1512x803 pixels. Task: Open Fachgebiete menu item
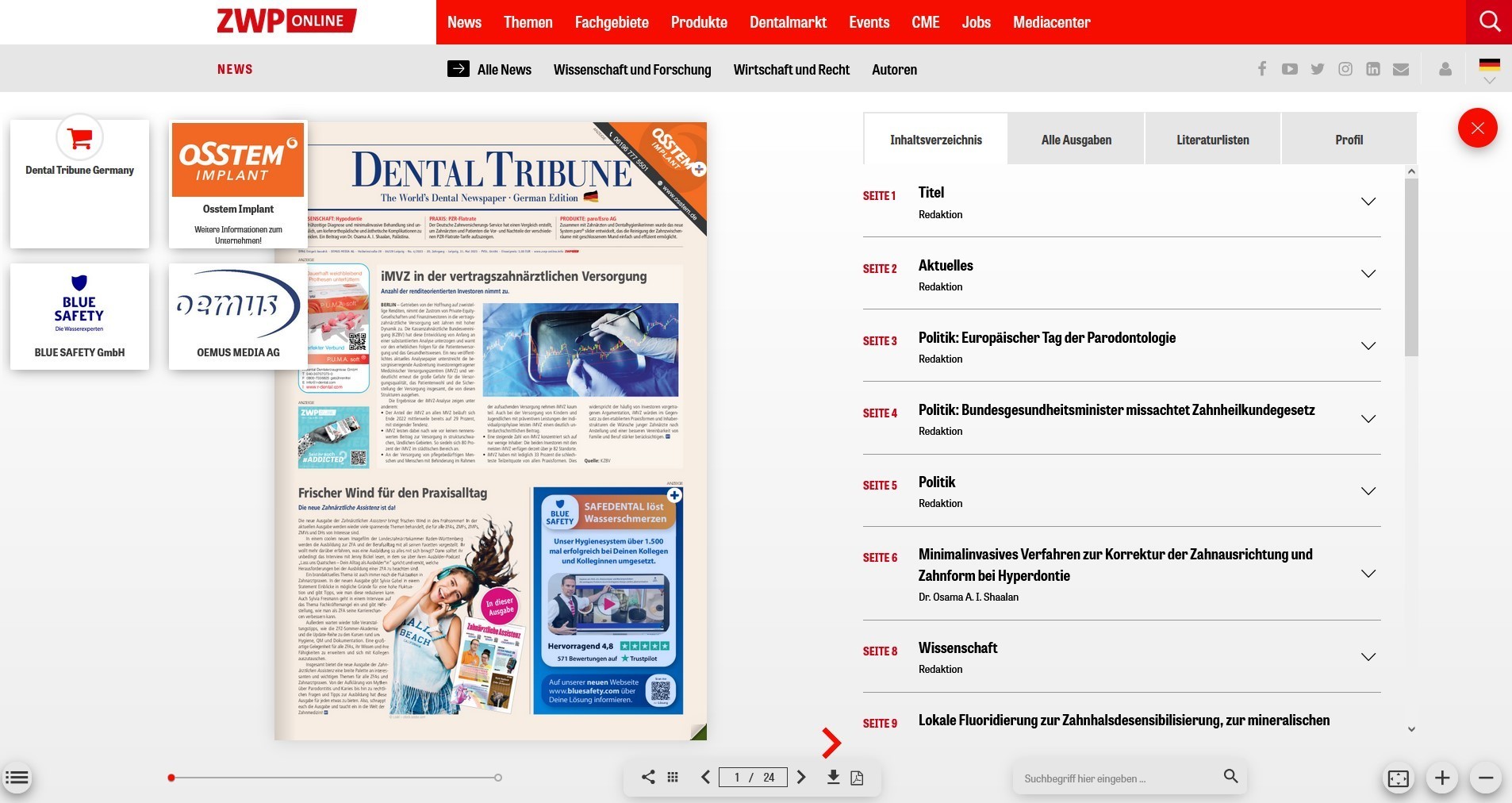click(612, 22)
